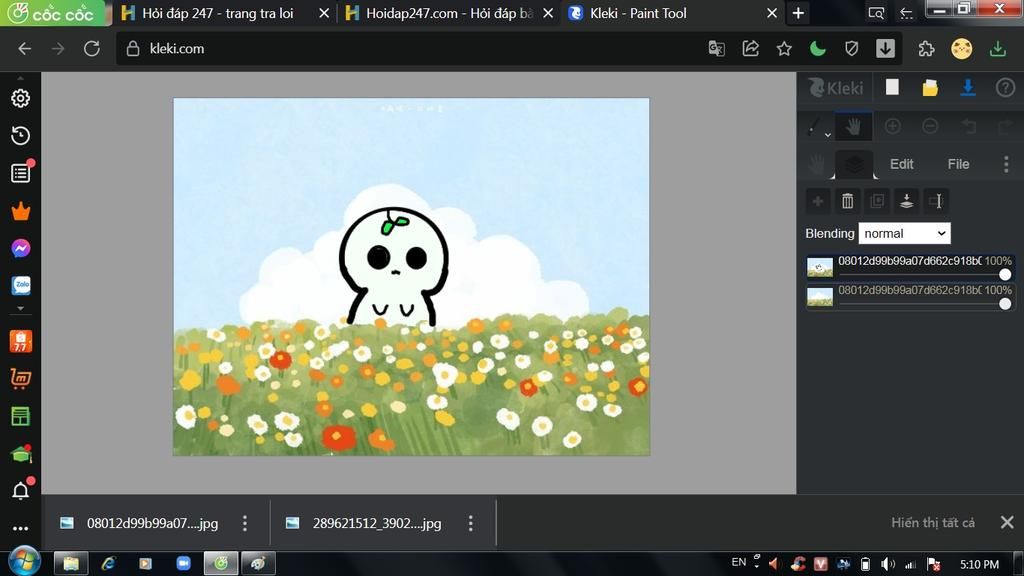The height and width of the screenshot is (576, 1024).
Task: Open the import image folder icon
Action: (930, 88)
